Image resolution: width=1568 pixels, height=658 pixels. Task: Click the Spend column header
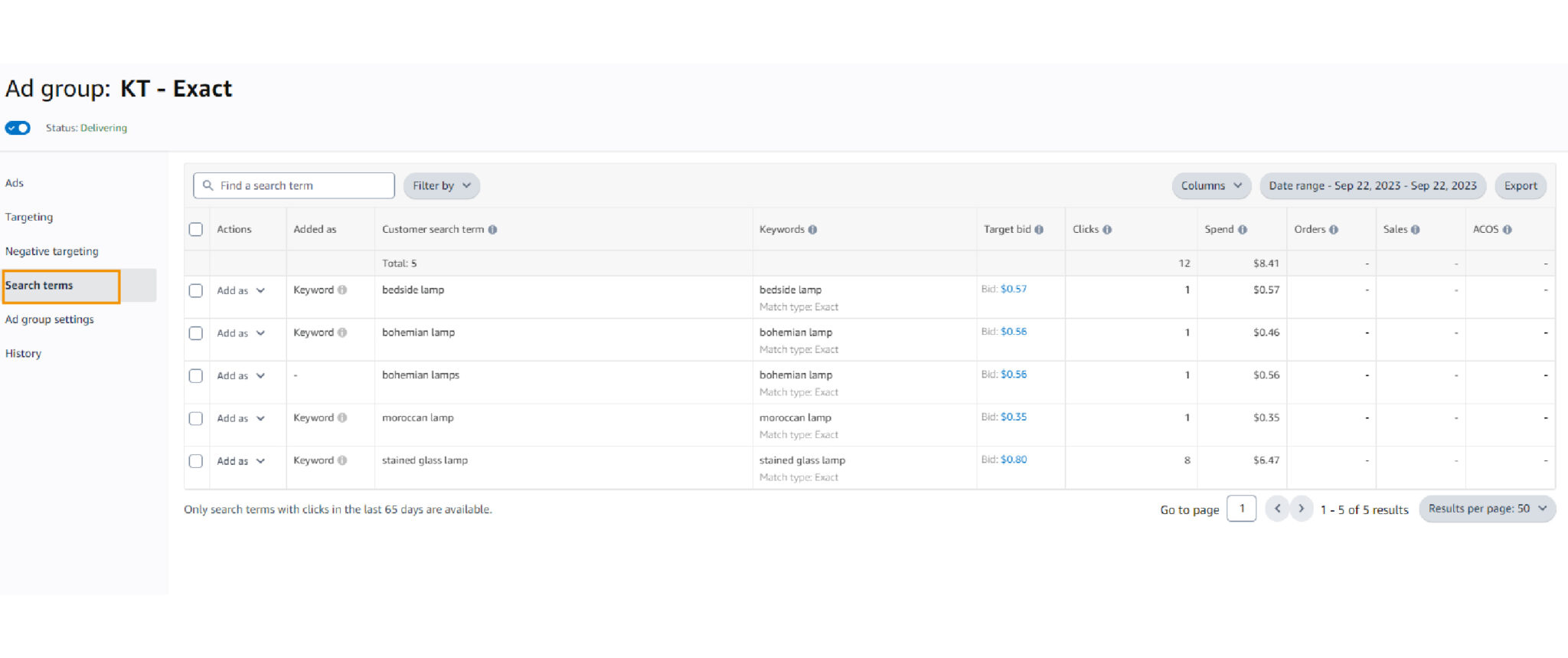coord(1219,229)
